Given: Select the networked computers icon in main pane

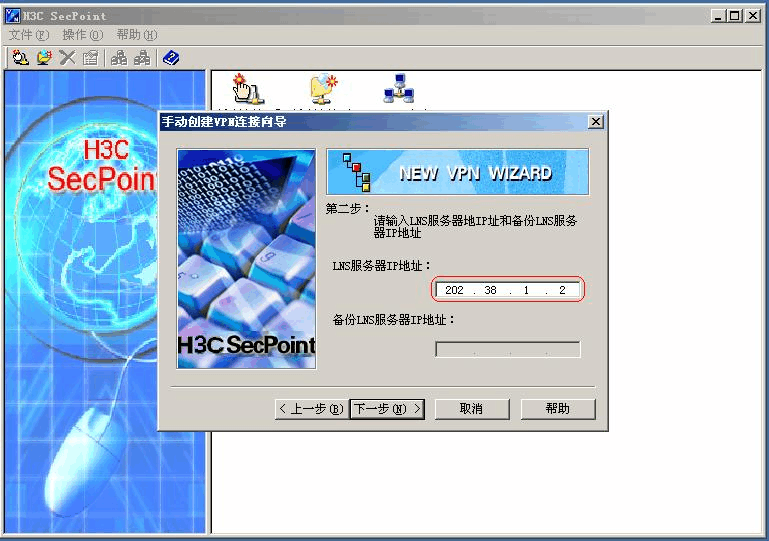Looking at the screenshot, I should point(398,89).
